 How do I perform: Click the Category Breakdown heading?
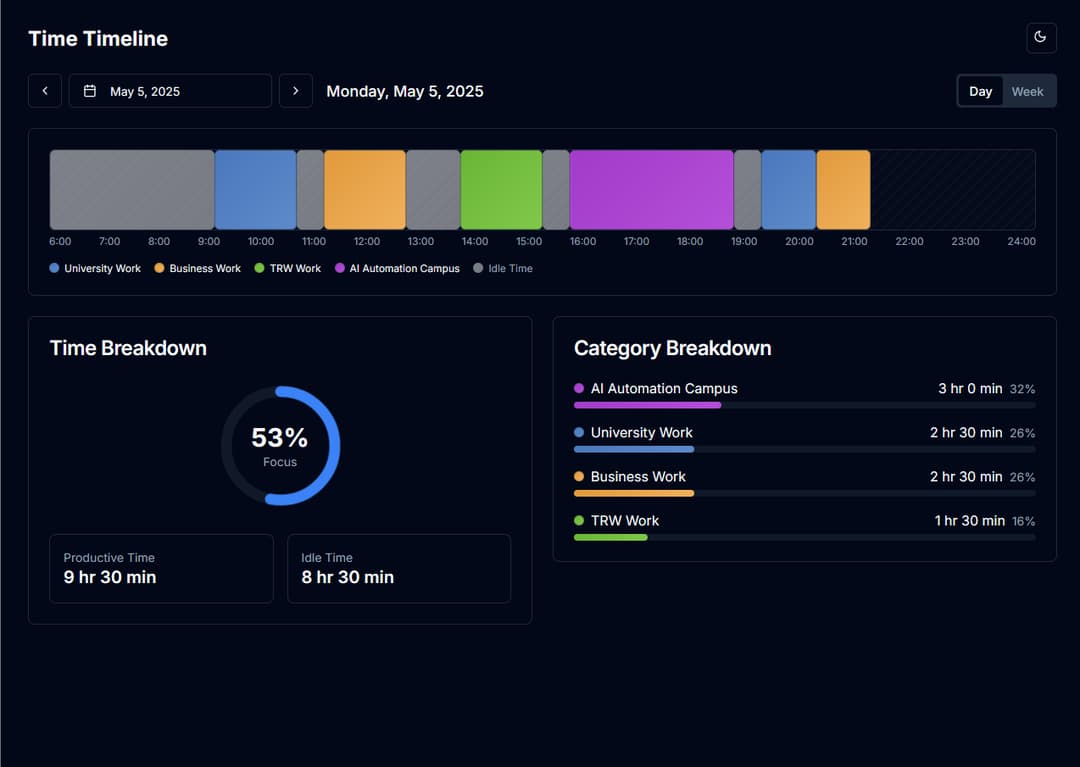pyautogui.click(x=672, y=348)
